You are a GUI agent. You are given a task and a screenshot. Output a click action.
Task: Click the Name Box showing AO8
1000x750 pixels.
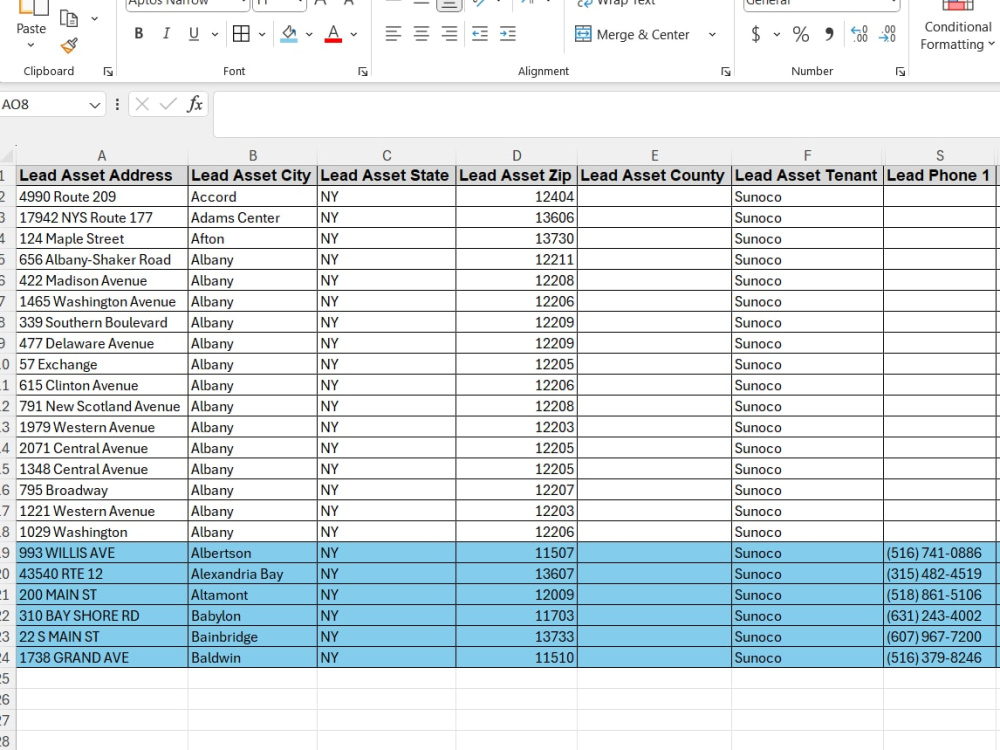coord(43,105)
